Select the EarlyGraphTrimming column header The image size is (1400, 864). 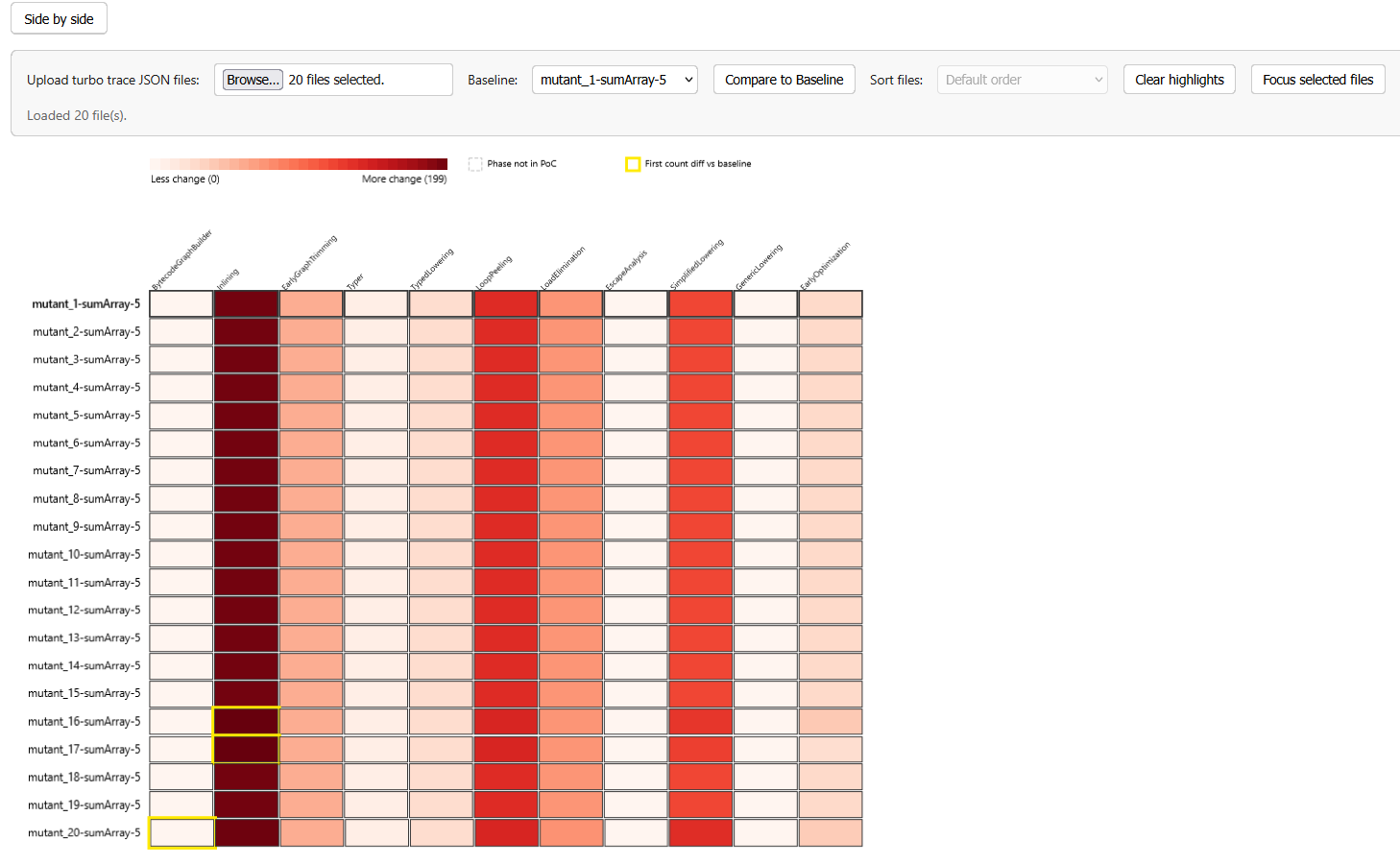[309, 261]
